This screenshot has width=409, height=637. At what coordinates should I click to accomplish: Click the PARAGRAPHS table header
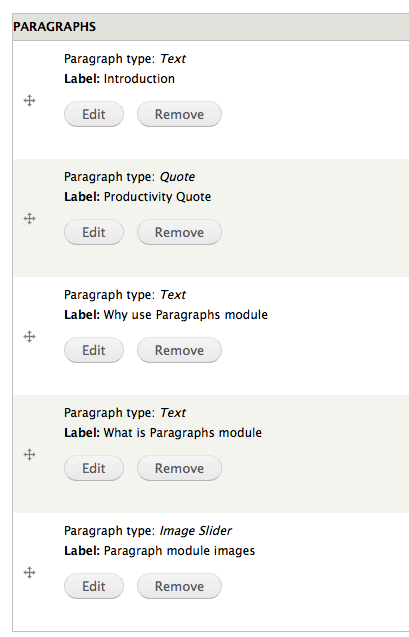210,27
